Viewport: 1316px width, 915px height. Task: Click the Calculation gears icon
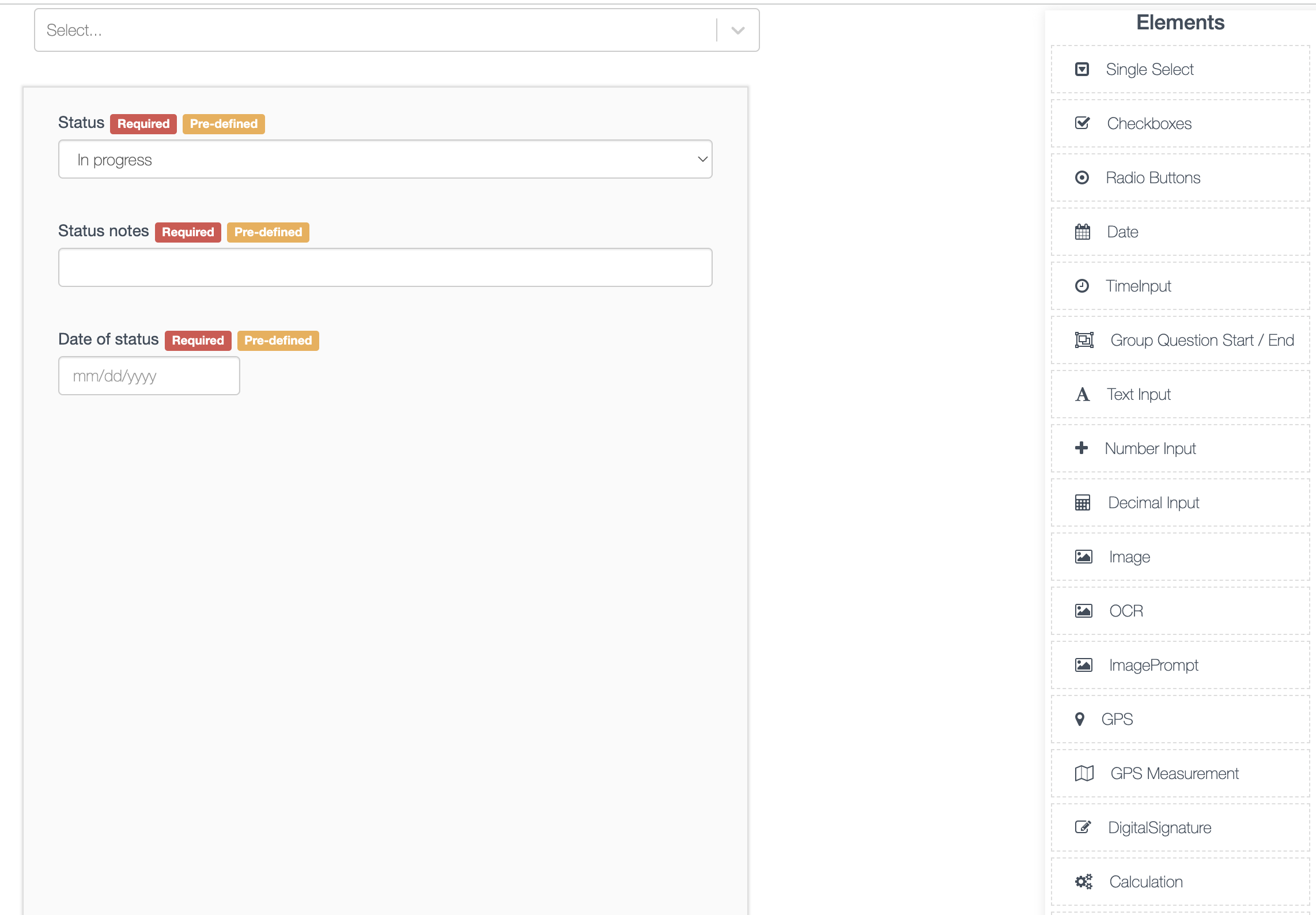click(x=1083, y=882)
